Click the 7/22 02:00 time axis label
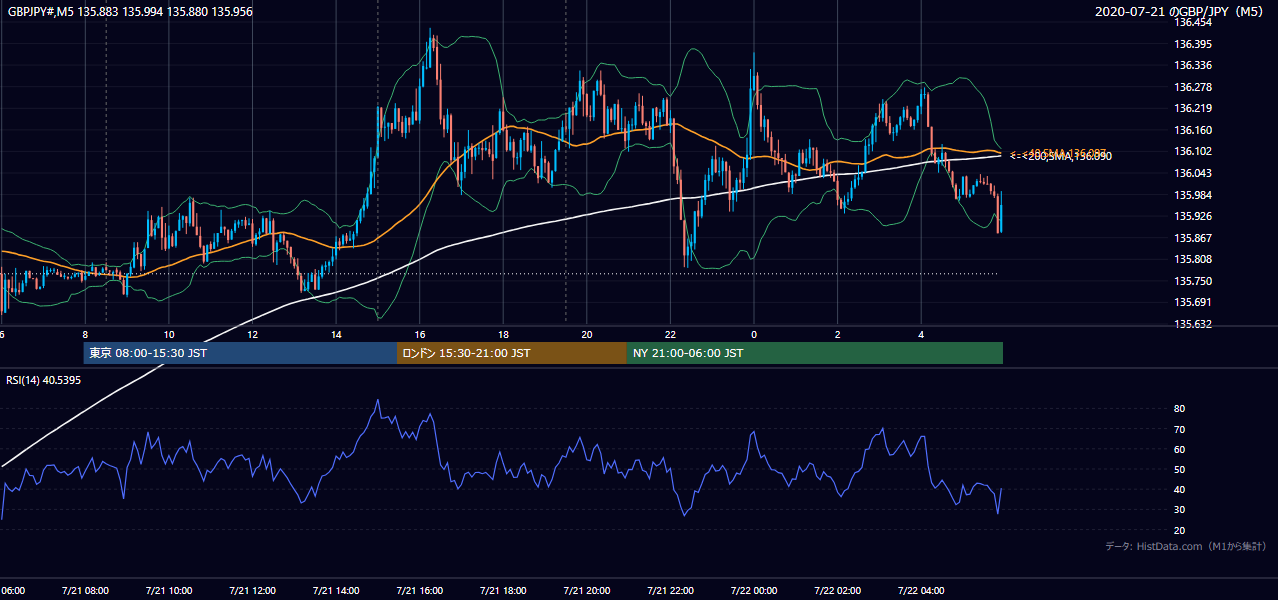 click(838, 590)
